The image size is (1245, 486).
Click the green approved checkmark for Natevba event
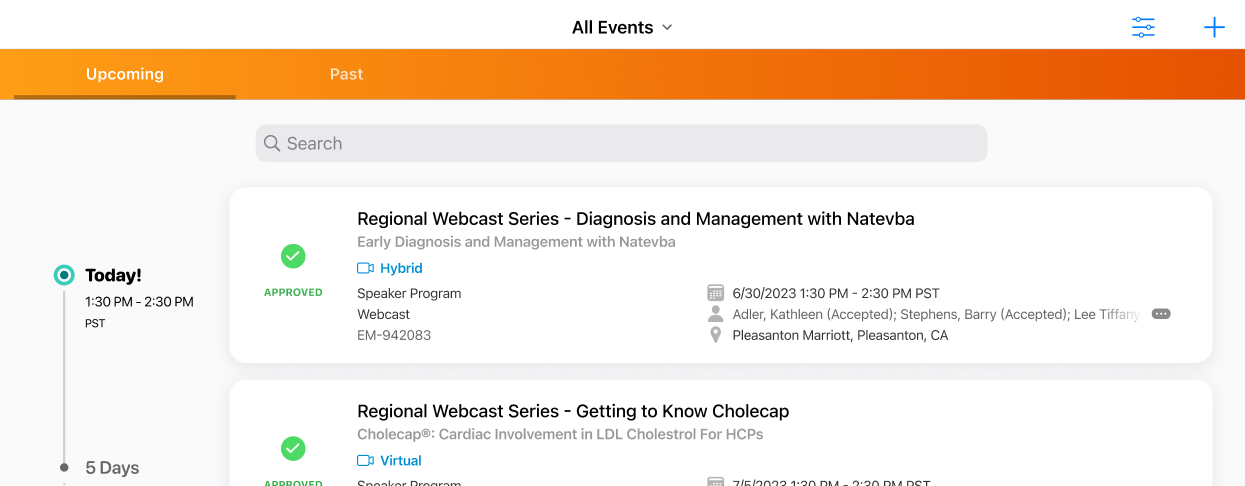click(x=293, y=257)
